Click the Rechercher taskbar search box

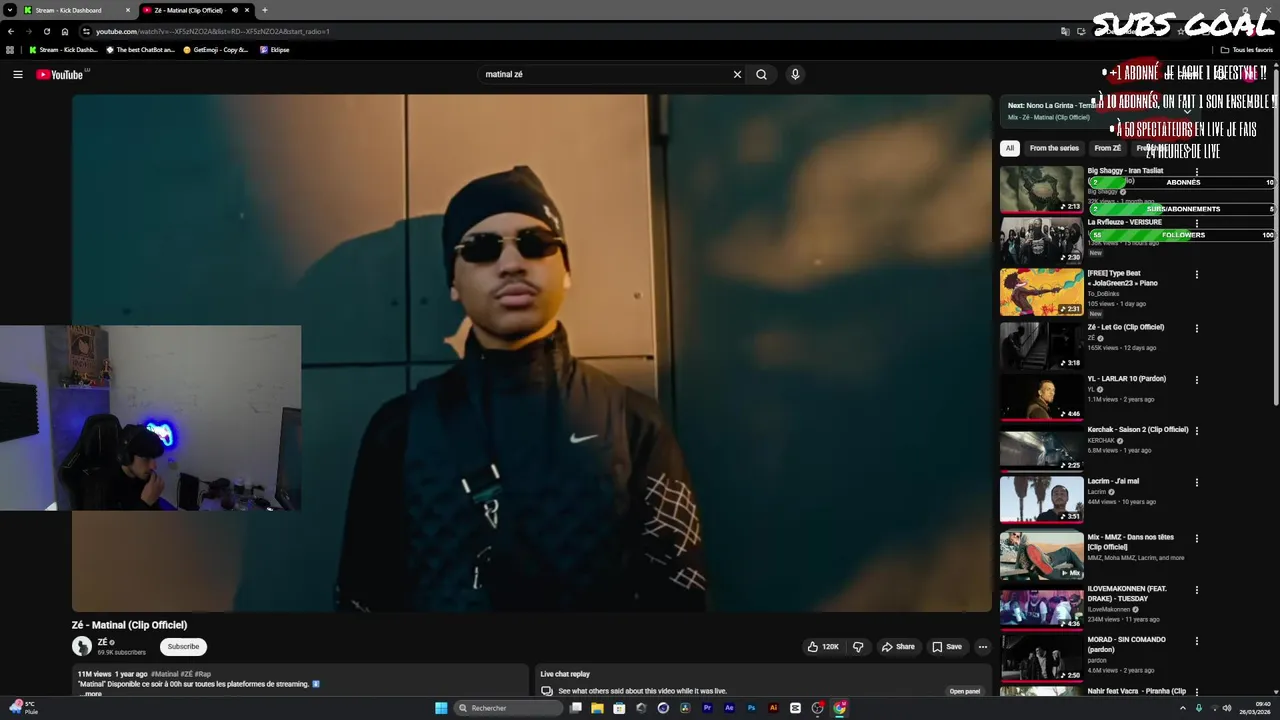pyautogui.click(x=509, y=708)
